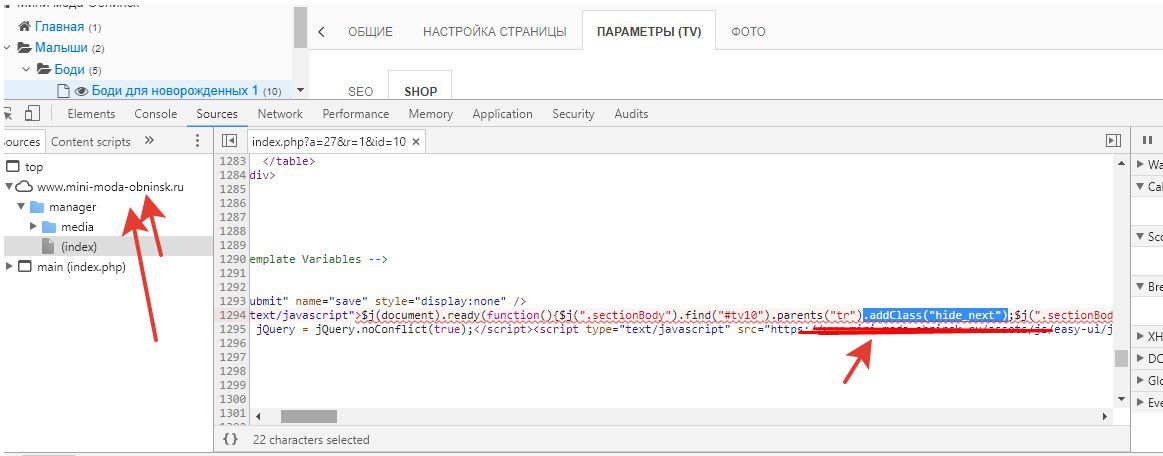Click the media folder icon
Viewport: 1163px width, 456px height.
pos(50,227)
